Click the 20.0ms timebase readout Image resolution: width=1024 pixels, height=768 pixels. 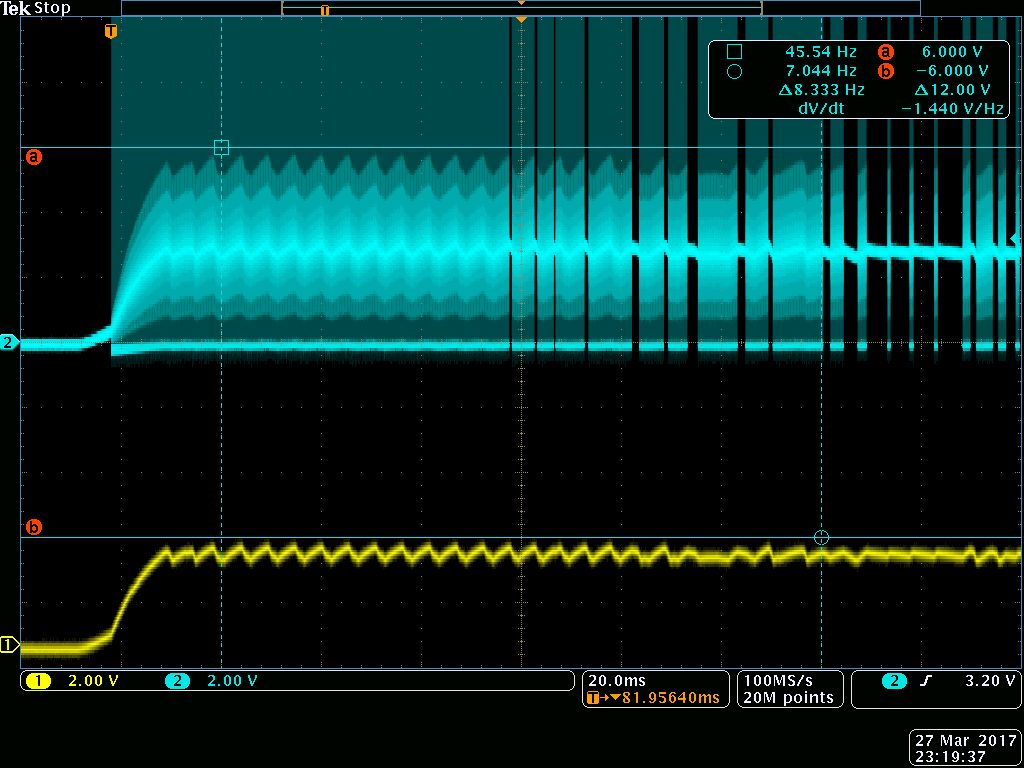(617, 680)
